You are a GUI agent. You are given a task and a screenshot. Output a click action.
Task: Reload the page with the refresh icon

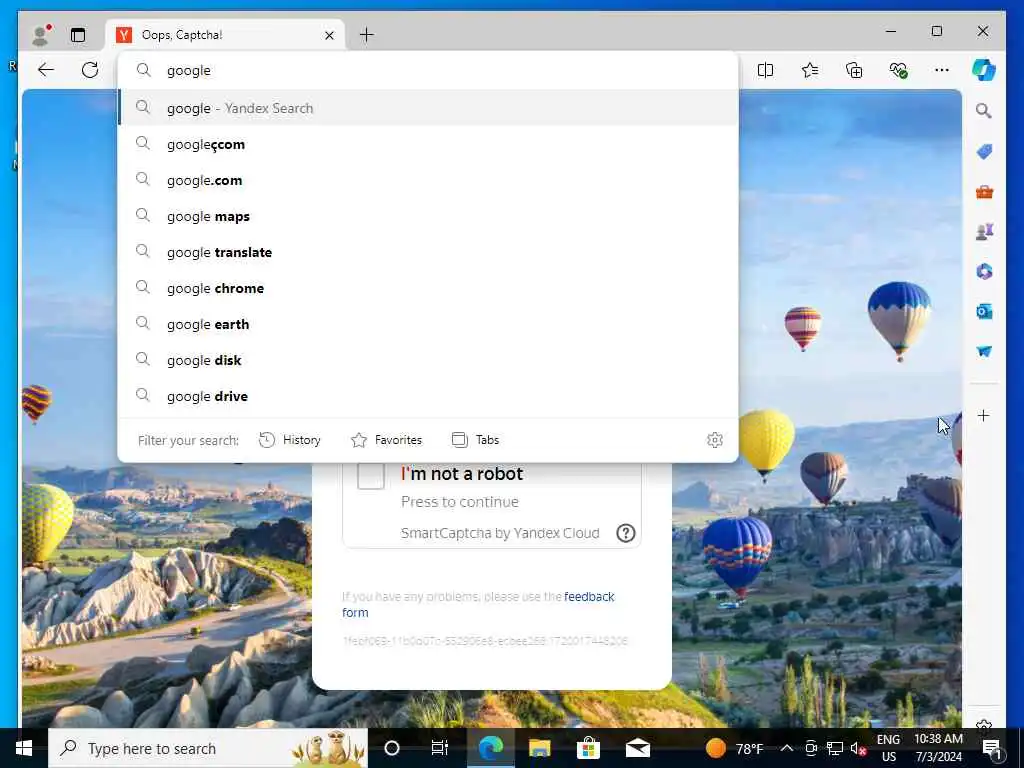pyautogui.click(x=90, y=70)
